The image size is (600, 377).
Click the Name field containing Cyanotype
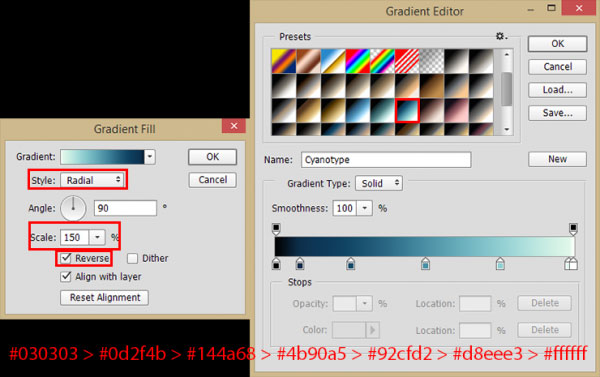(x=386, y=160)
